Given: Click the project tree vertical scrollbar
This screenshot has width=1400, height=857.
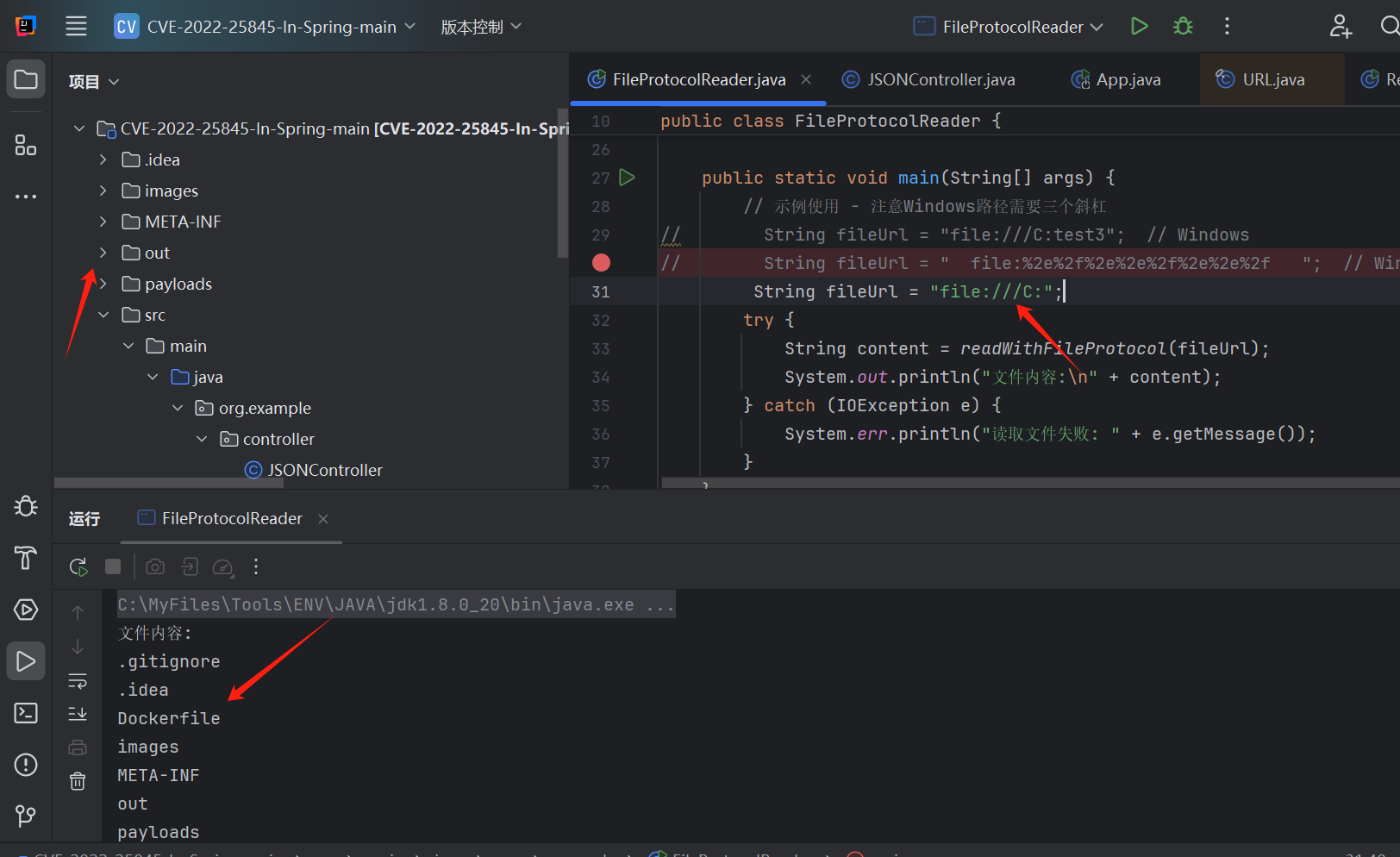Looking at the screenshot, I should (563, 183).
